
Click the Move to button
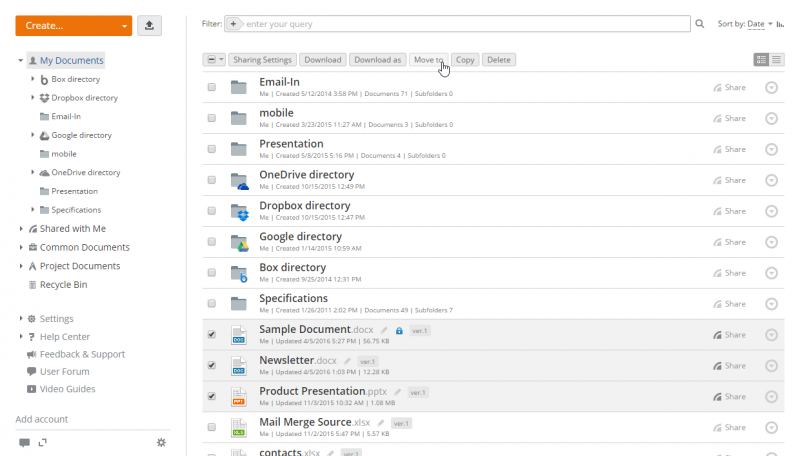point(429,60)
